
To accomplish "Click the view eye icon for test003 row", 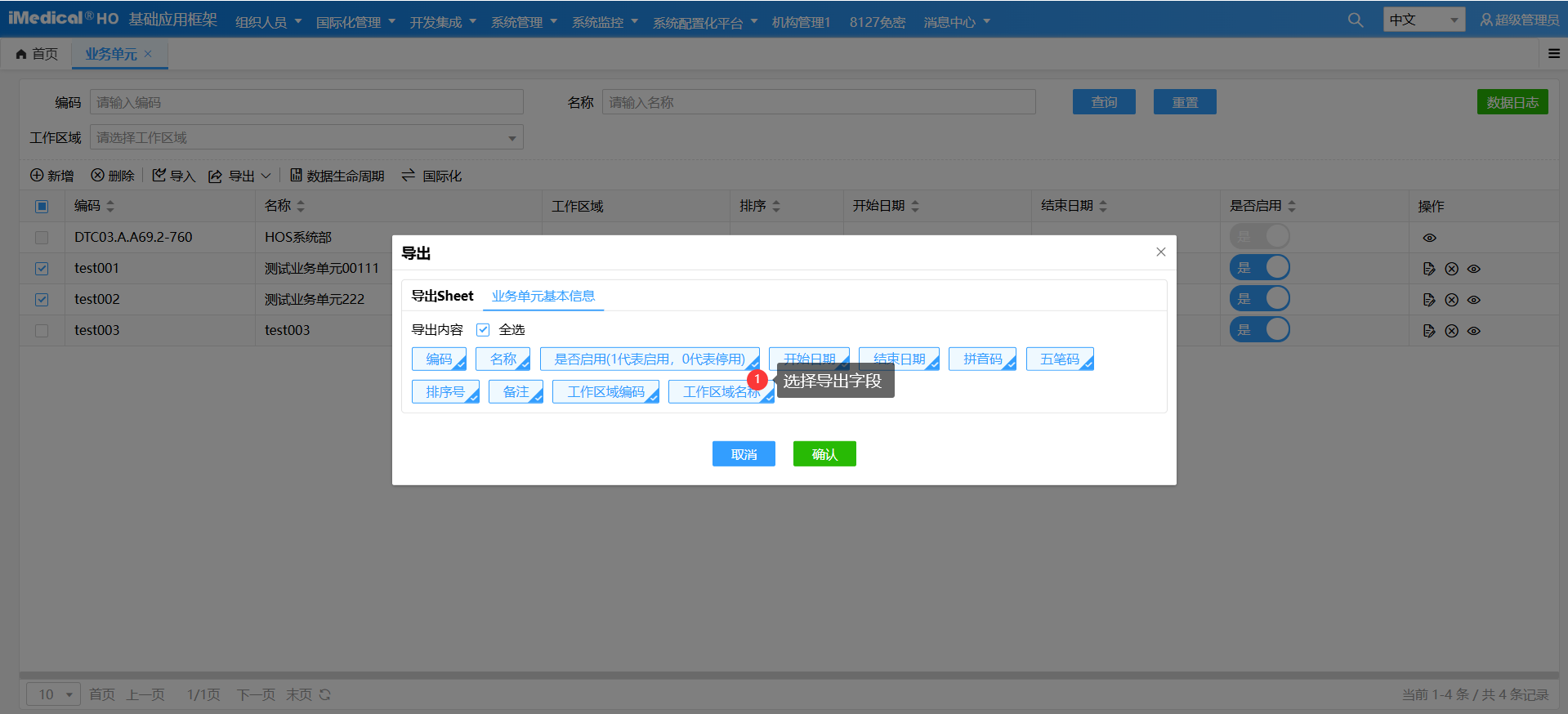I will click(1474, 331).
